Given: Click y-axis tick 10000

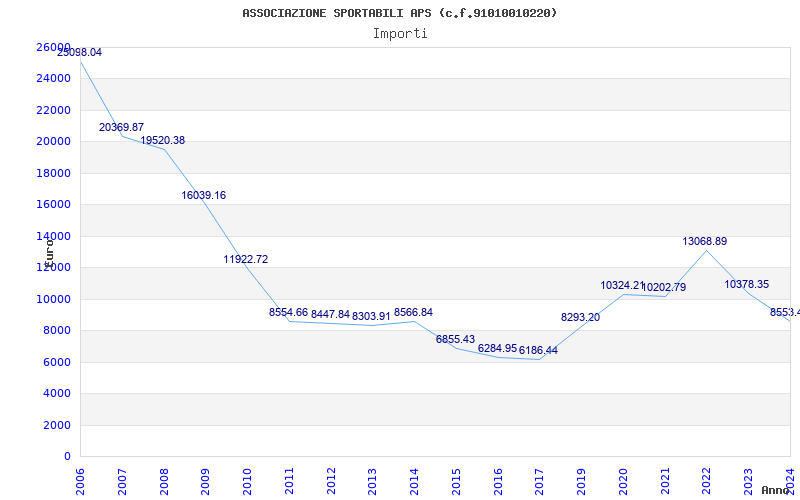Looking at the screenshot, I should pos(54,299).
